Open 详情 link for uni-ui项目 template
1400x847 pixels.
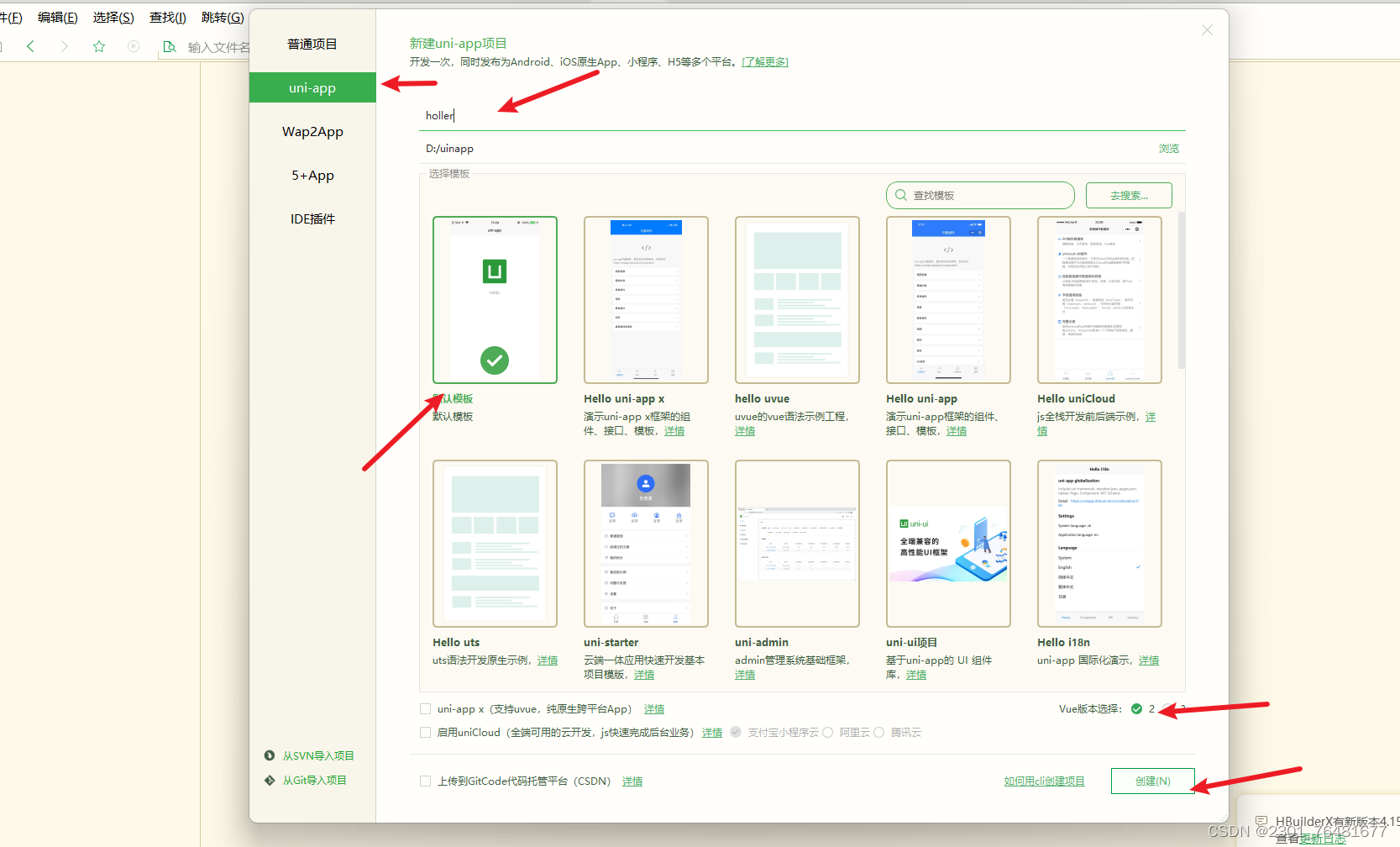[916, 675]
